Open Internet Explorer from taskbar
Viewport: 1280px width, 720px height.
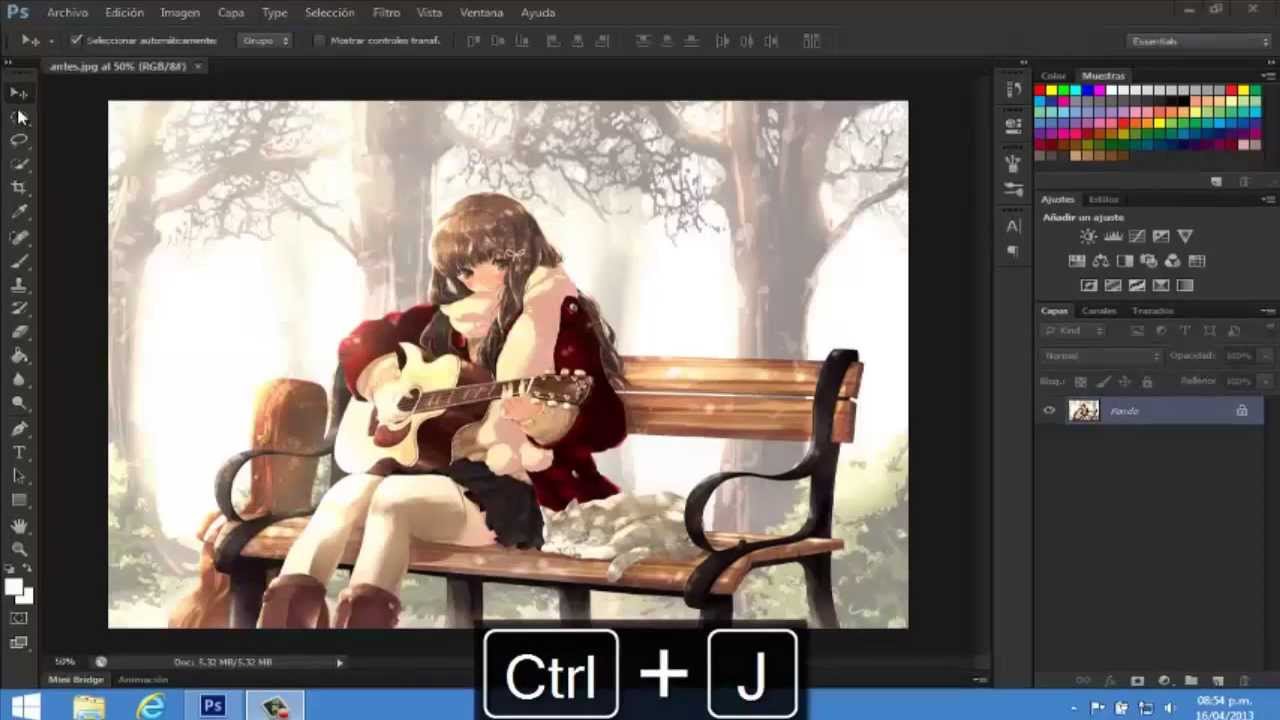(x=151, y=706)
